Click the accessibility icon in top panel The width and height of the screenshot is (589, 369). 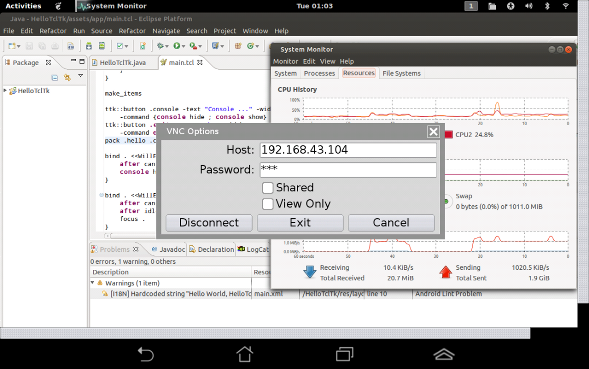[510, 6]
